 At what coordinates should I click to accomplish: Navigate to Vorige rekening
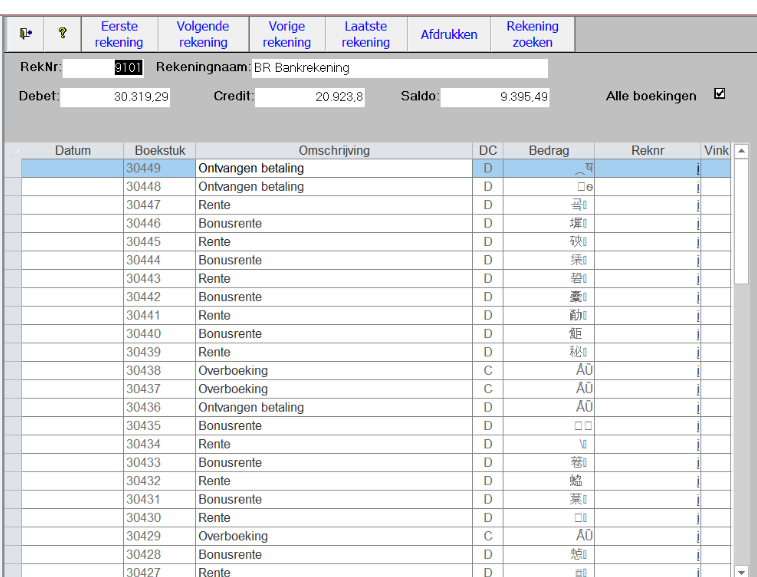tap(287, 34)
